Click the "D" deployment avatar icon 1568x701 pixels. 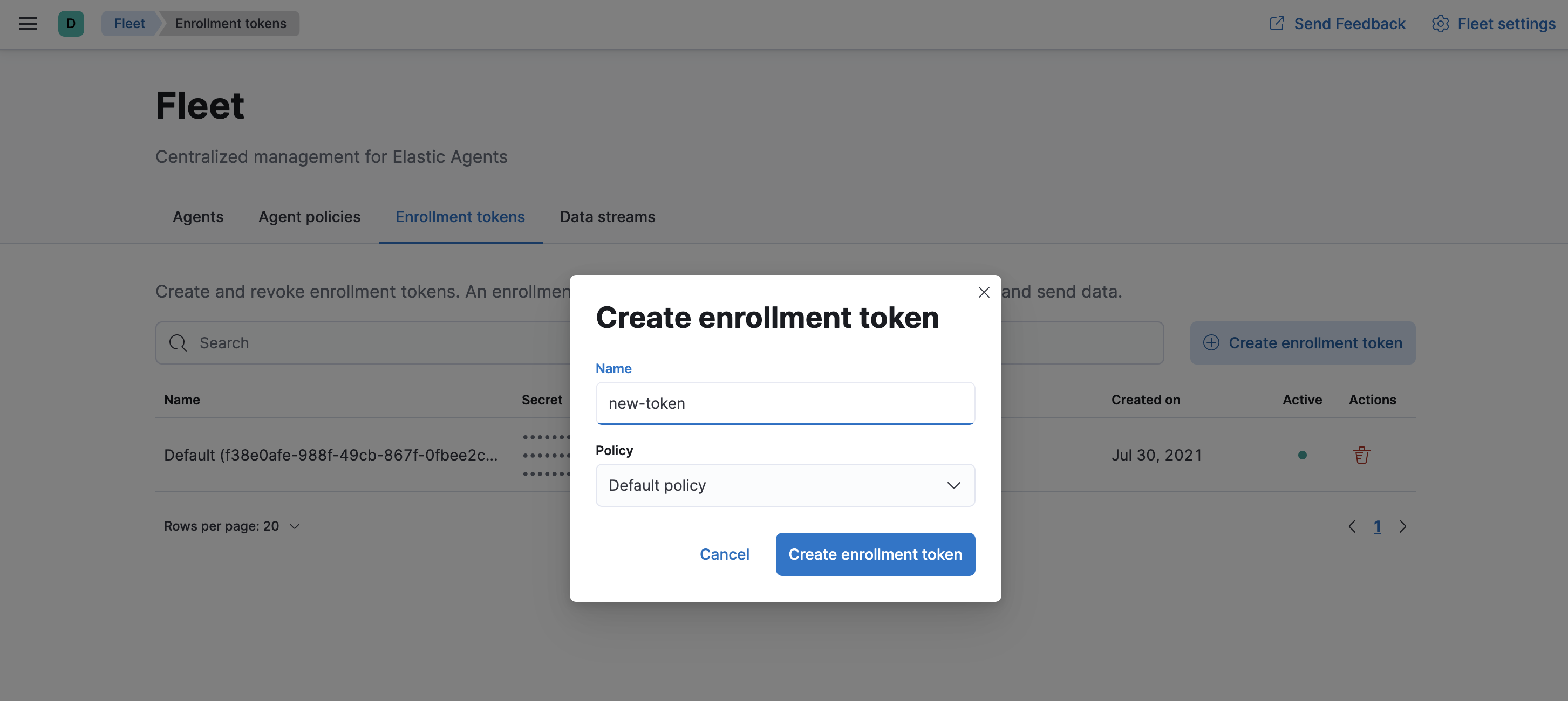click(x=71, y=24)
